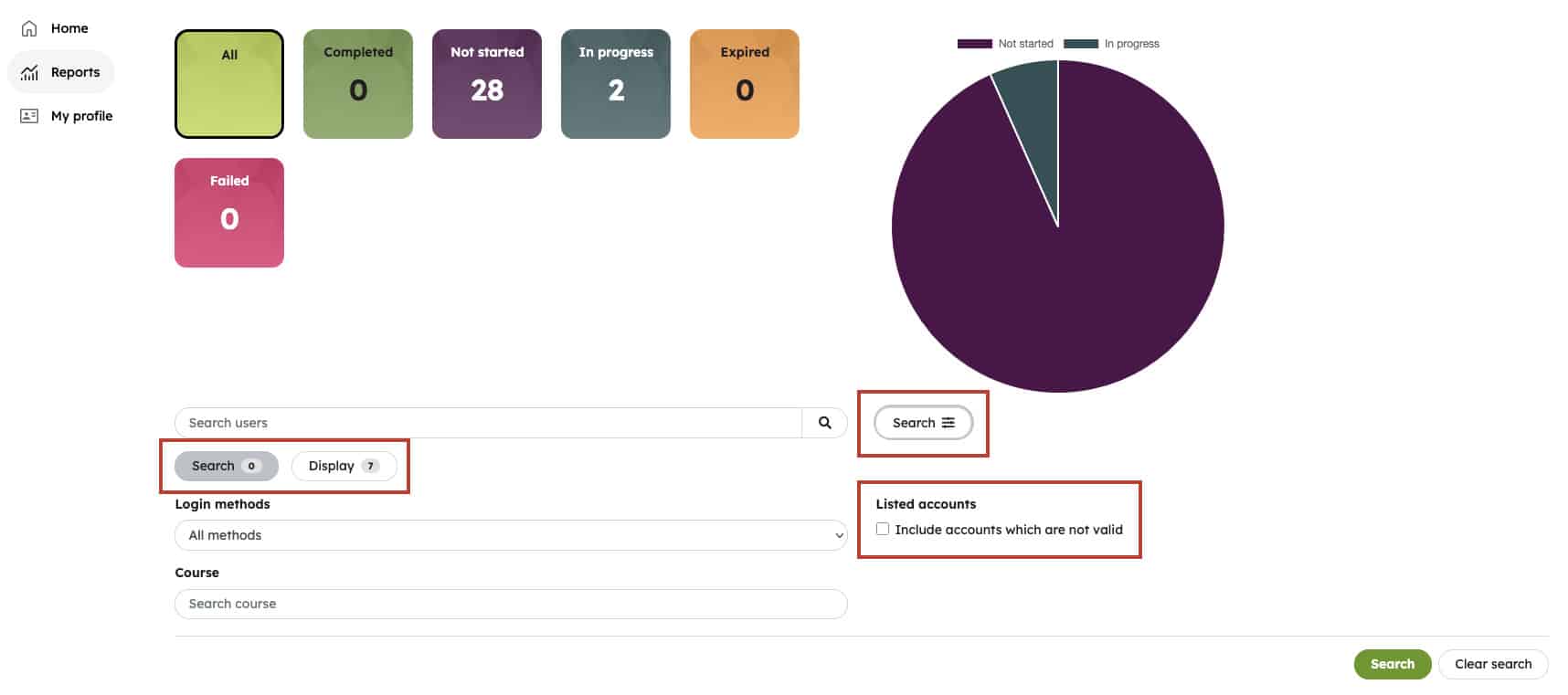Select the All status tile
The image size is (1568, 695).
click(229, 84)
